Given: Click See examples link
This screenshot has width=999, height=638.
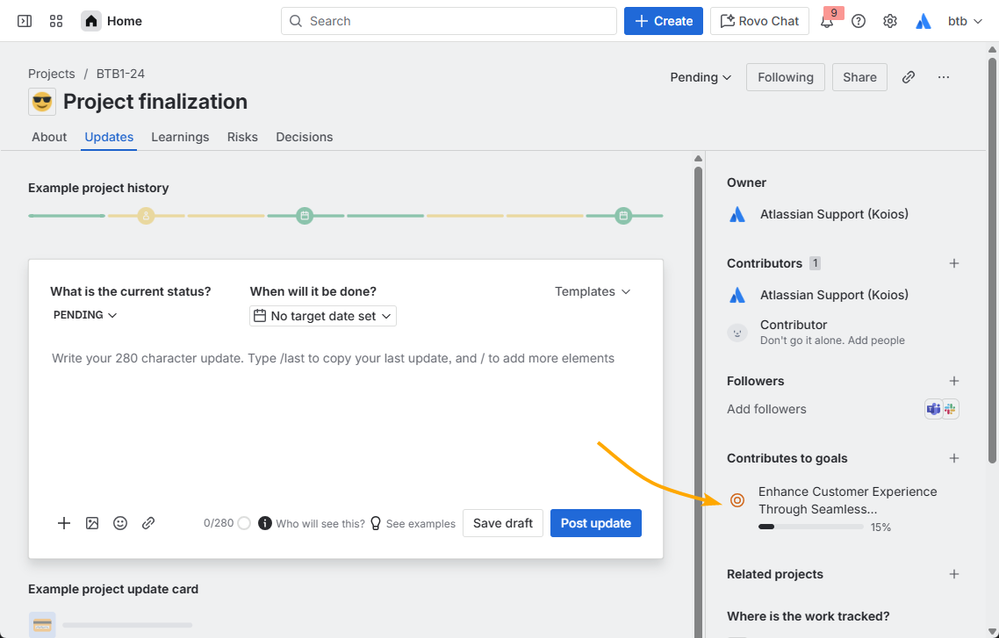Looking at the screenshot, I should (420, 524).
